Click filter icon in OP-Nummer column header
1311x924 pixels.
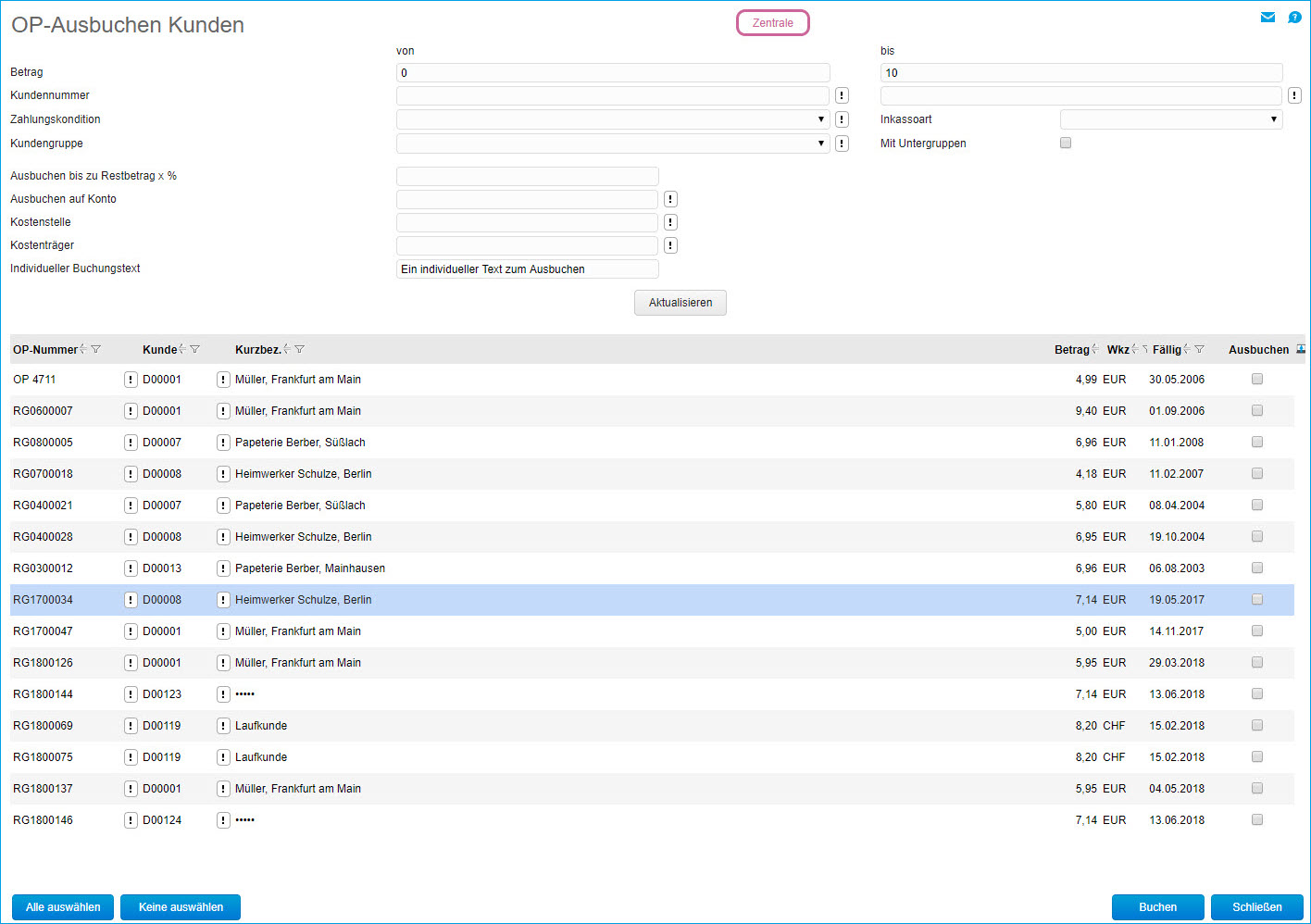(96, 349)
